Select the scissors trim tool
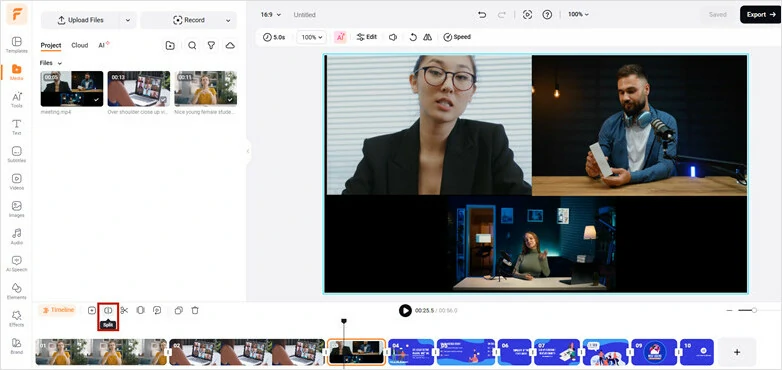The width and height of the screenshot is (782, 370). (124, 310)
